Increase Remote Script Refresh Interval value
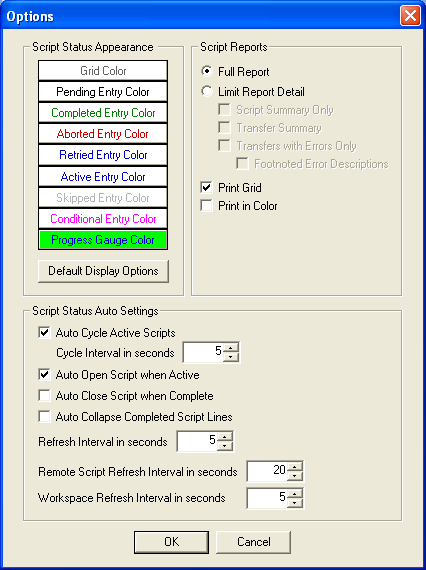This screenshot has width=426, height=570. pyautogui.click(x=295, y=466)
